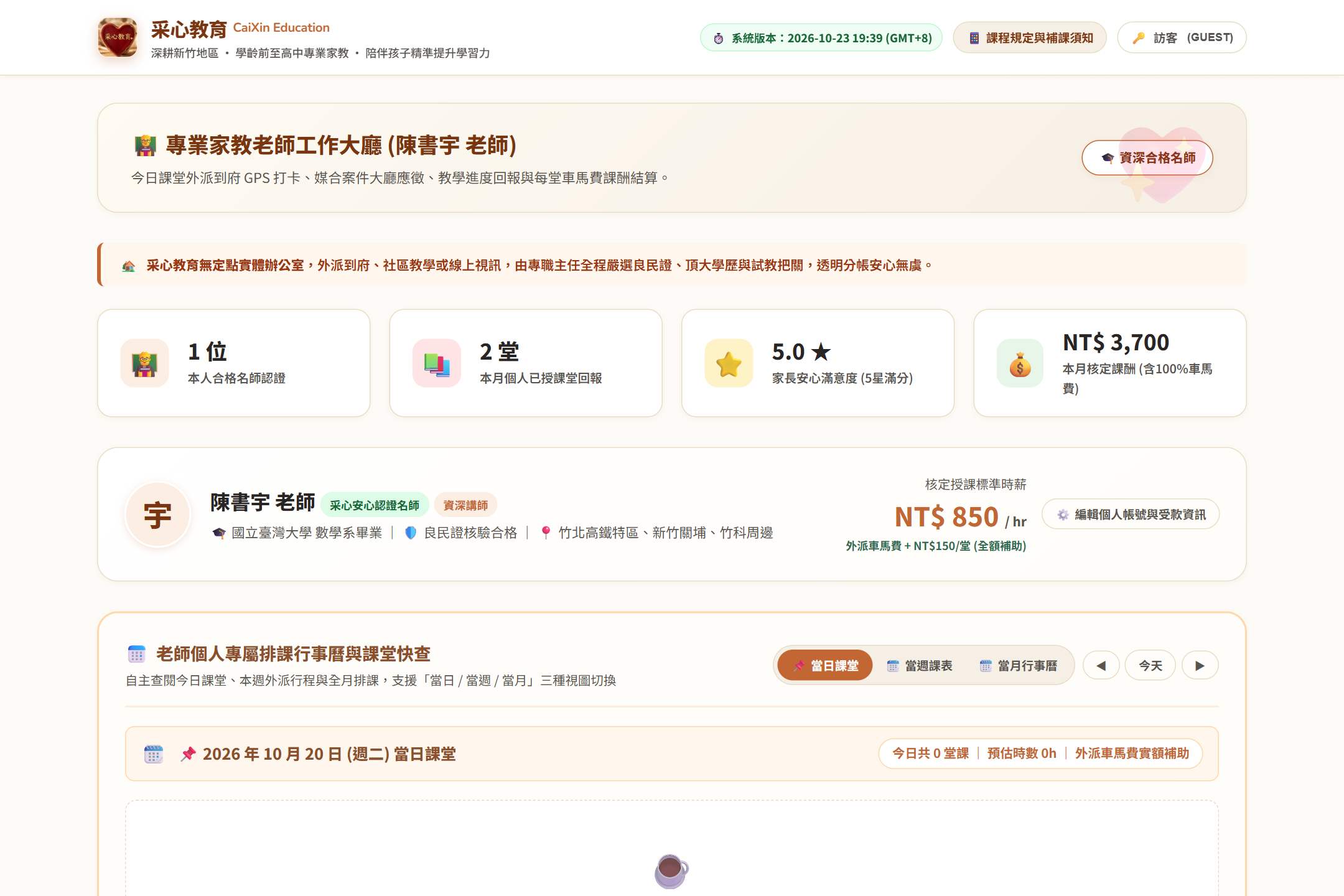Click the 陳書宇 老師 name heading
The image size is (1344, 896).
tap(263, 502)
